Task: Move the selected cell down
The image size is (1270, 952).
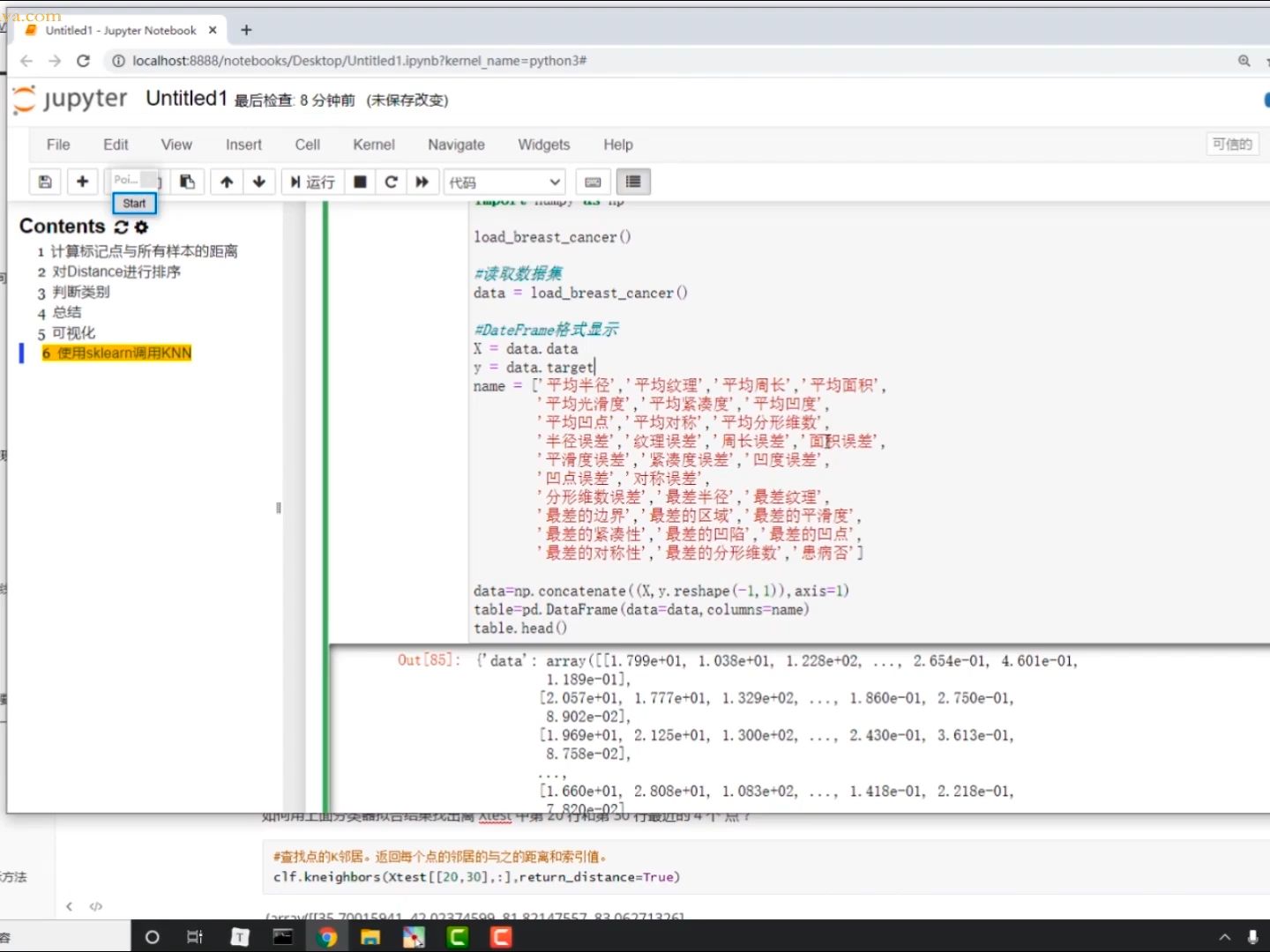Action: (x=259, y=182)
